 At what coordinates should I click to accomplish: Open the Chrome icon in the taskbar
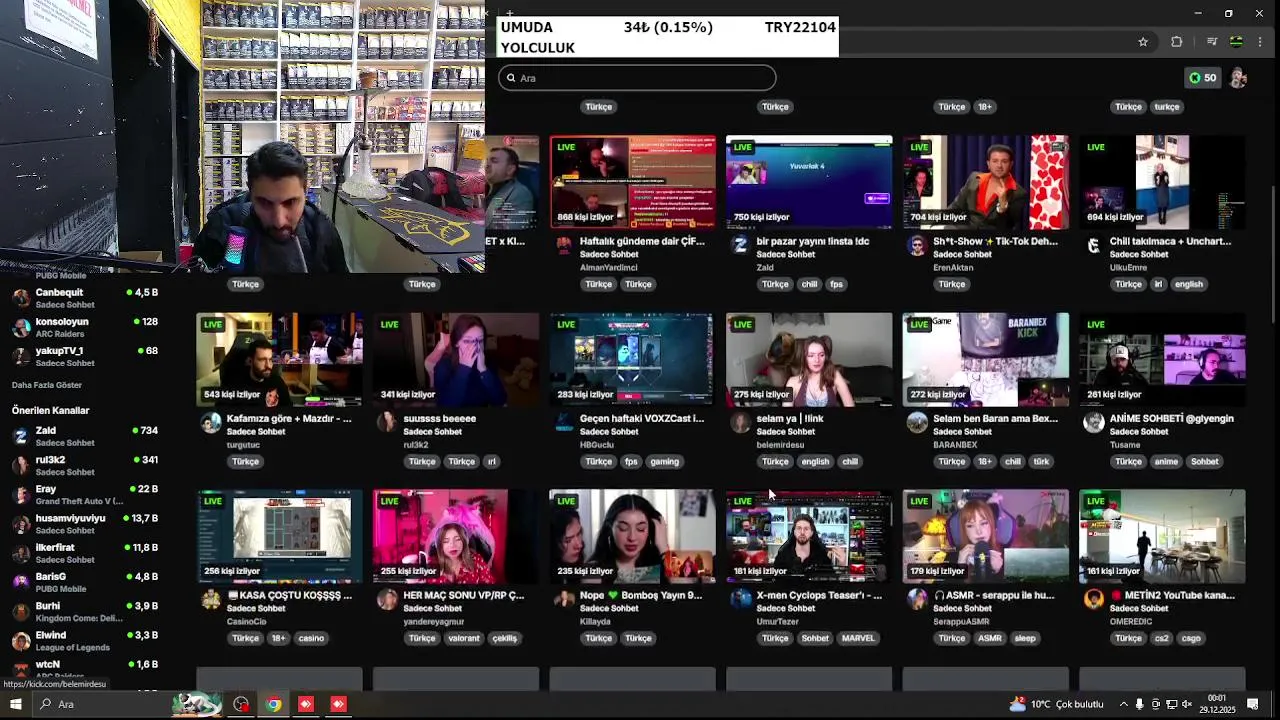click(x=273, y=704)
